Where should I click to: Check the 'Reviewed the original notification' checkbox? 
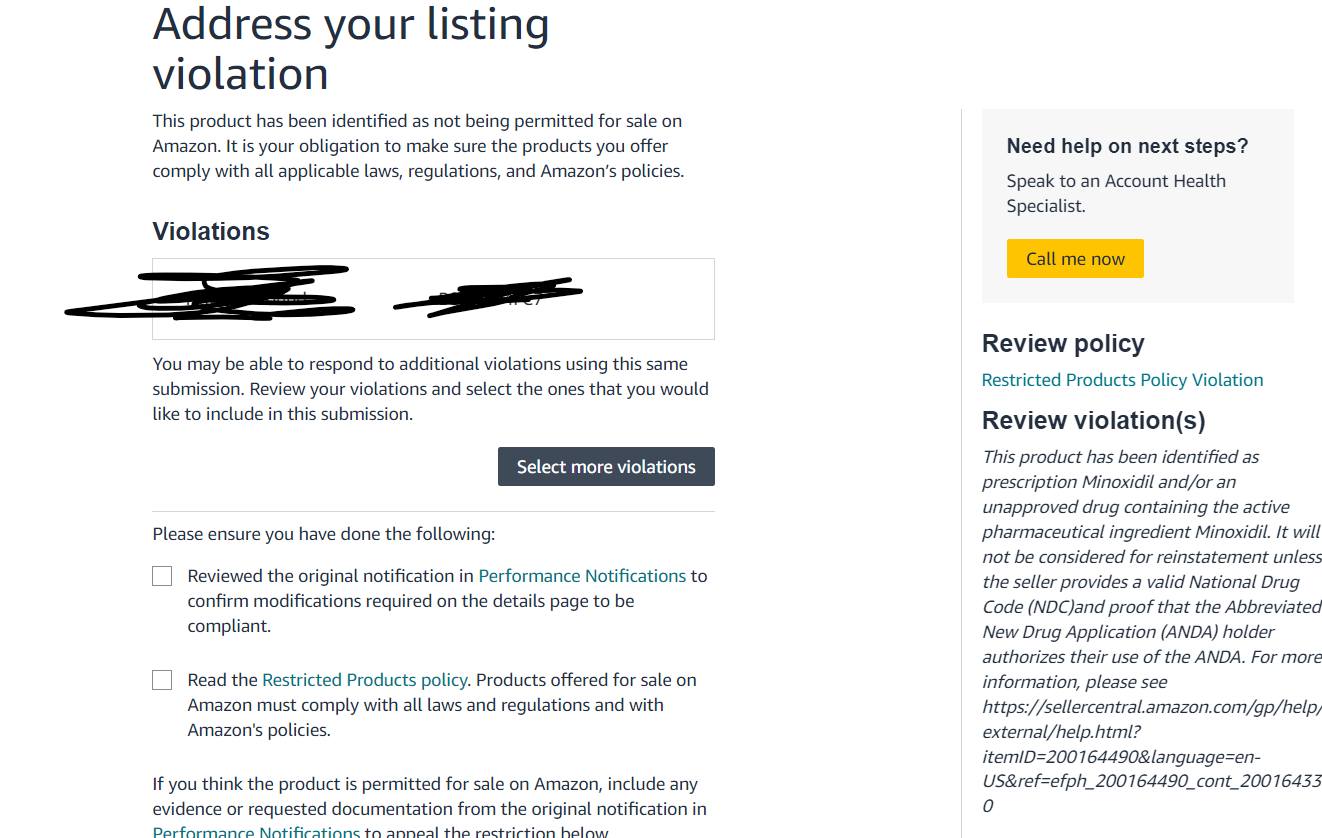162,576
